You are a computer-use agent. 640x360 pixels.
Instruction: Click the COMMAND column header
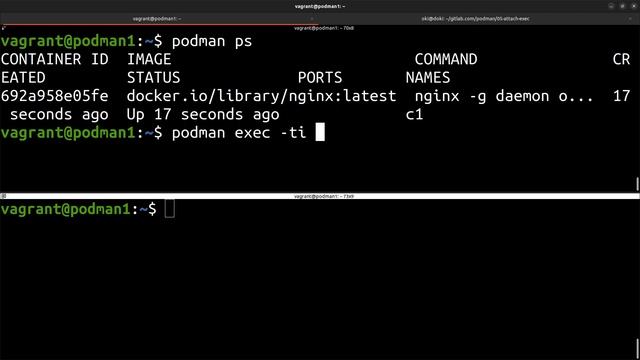(446, 60)
